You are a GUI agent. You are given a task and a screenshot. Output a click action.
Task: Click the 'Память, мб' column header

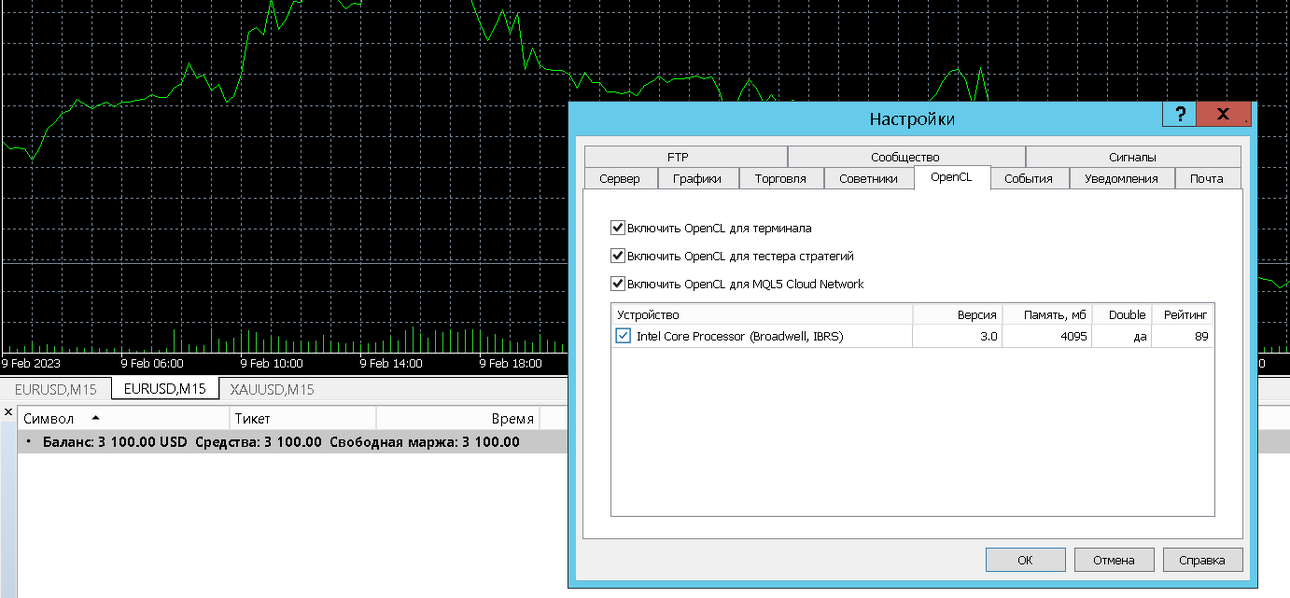coord(1047,315)
